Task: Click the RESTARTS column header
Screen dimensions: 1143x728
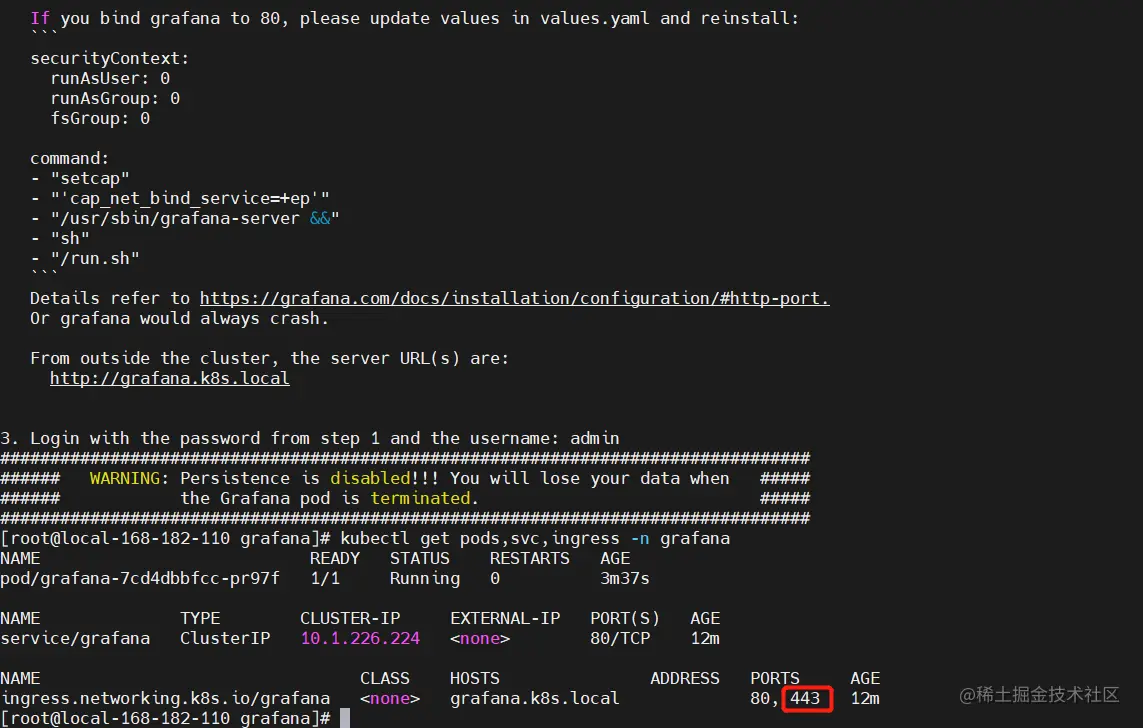Action: tap(530, 558)
